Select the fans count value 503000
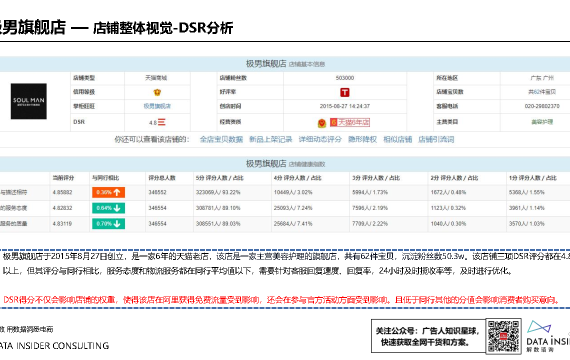Screen dimensions: 570x360 coord(345,78)
